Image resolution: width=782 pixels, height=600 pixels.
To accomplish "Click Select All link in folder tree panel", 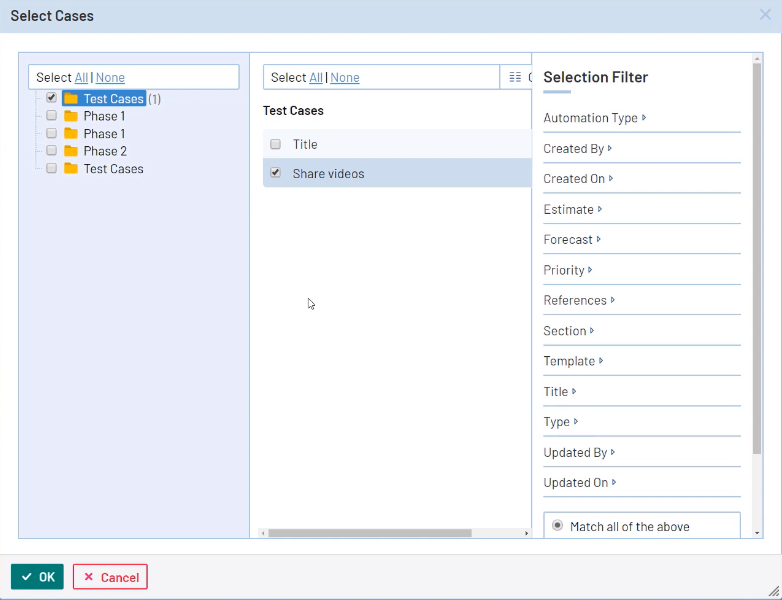I will pos(81,77).
